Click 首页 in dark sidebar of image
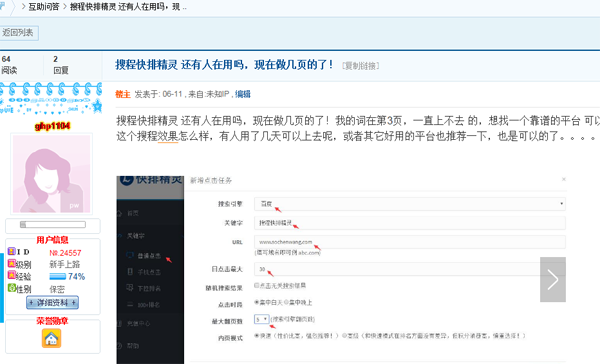Viewport: 600px width, 364px height. point(133,213)
